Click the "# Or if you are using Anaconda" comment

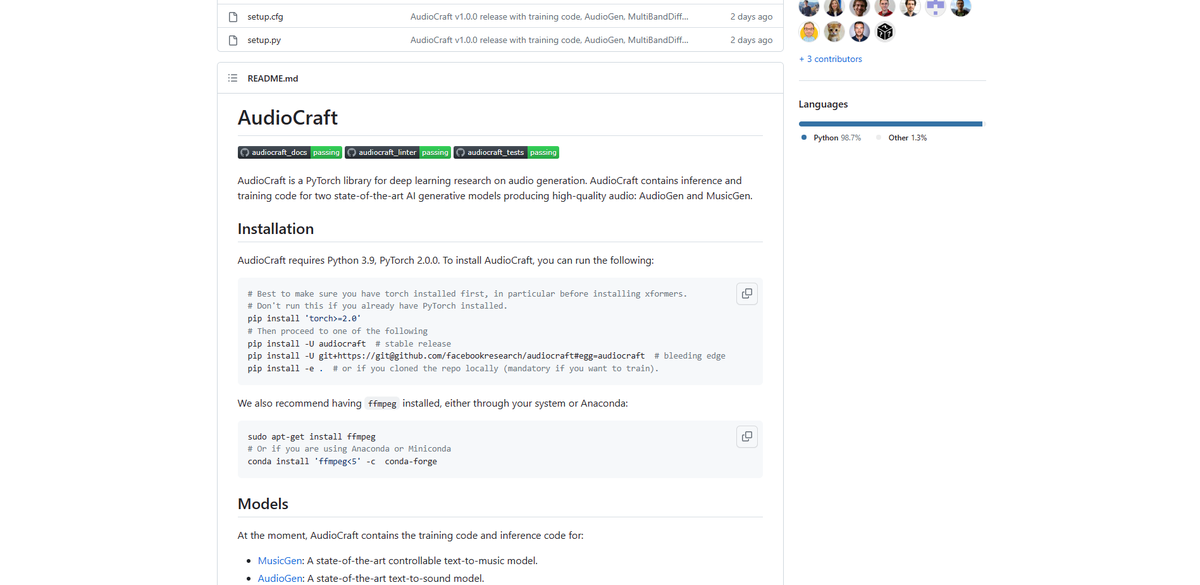click(349, 449)
